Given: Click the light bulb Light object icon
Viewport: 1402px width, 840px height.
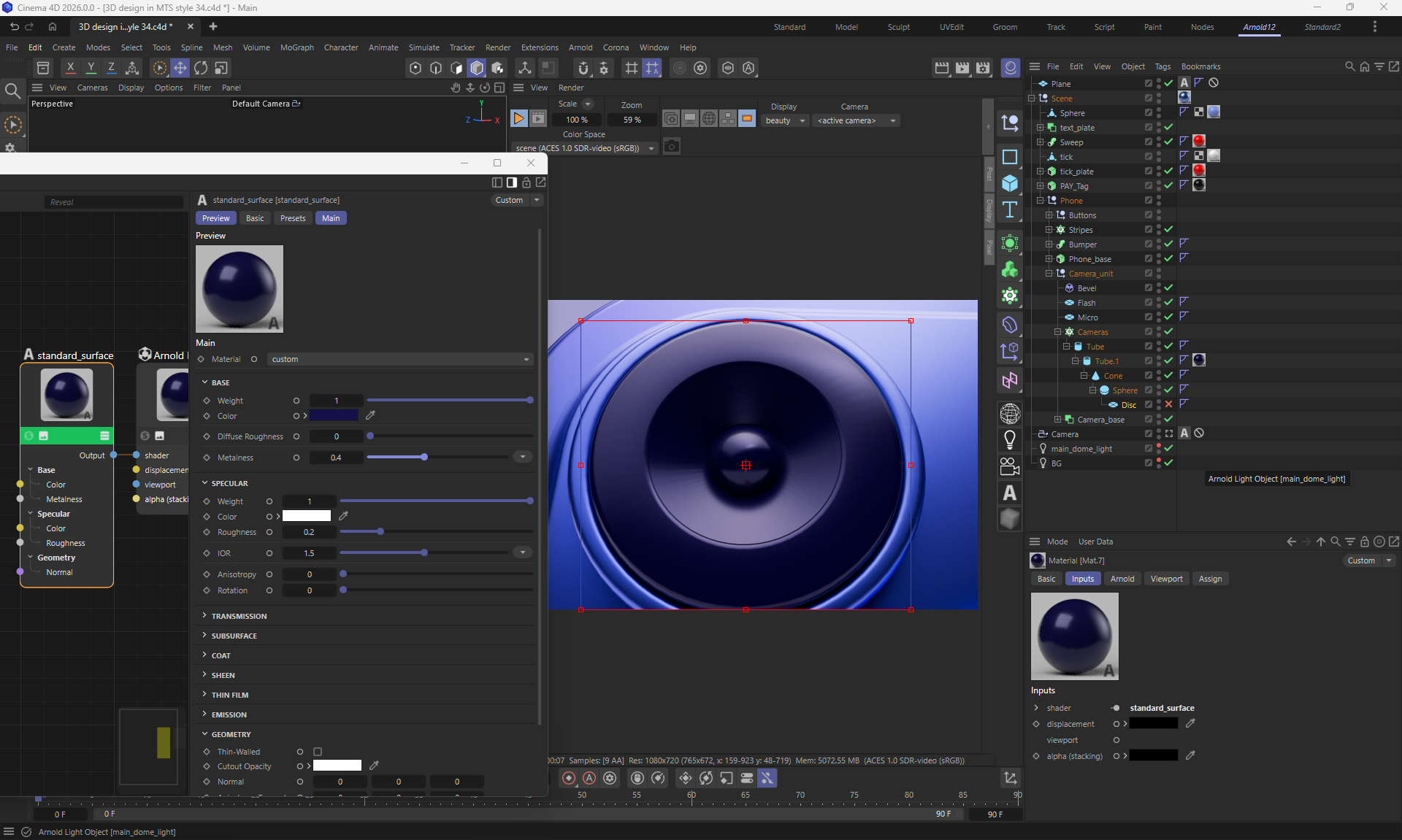Looking at the screenshot, I should click(x=1010, y=439).
